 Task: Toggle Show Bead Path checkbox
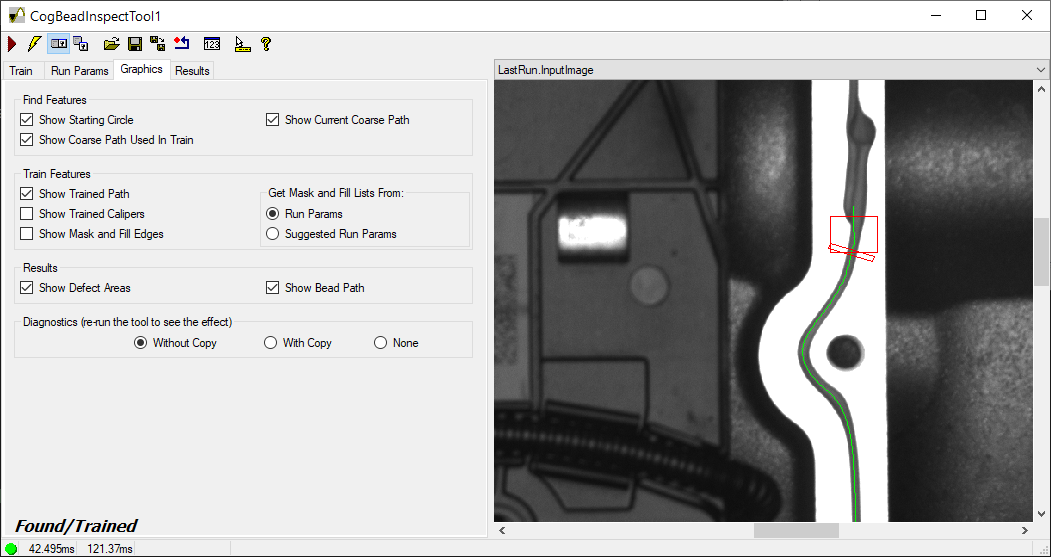coord(272,288)
